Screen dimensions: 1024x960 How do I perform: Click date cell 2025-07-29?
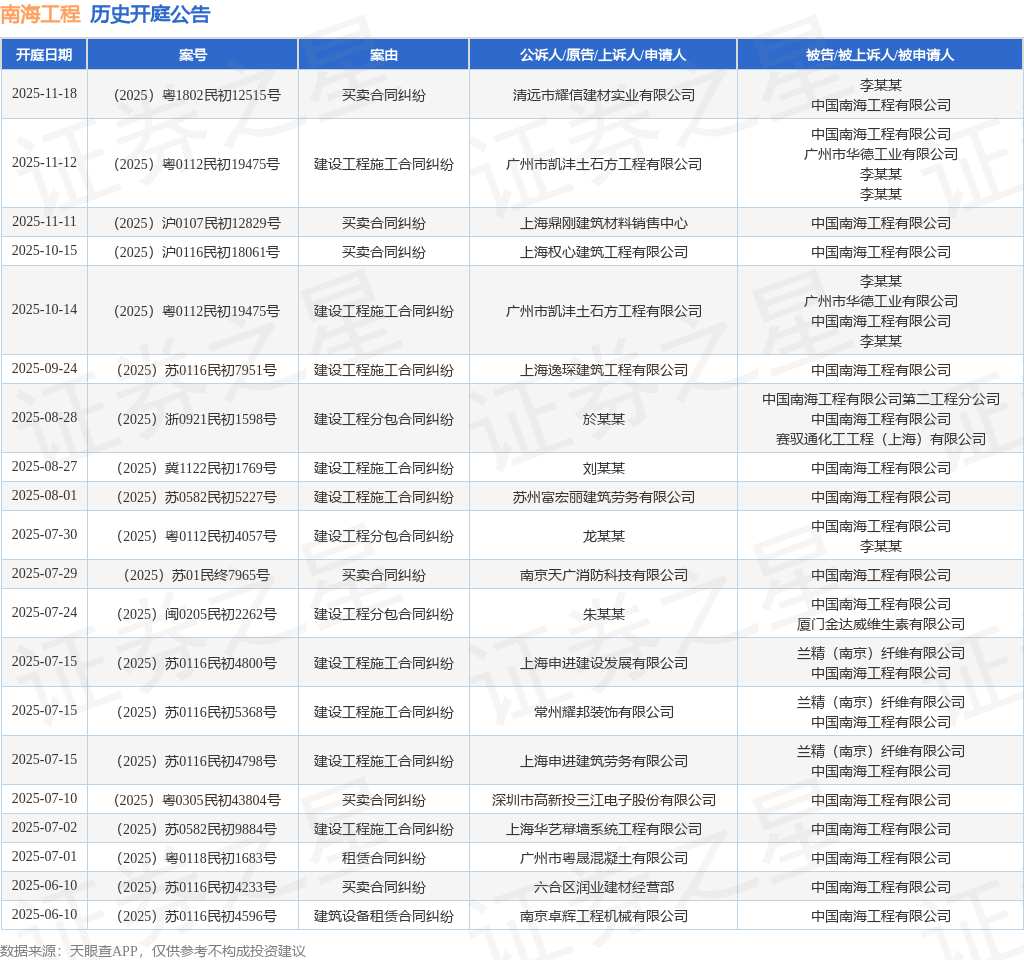[x=44, y=574]
